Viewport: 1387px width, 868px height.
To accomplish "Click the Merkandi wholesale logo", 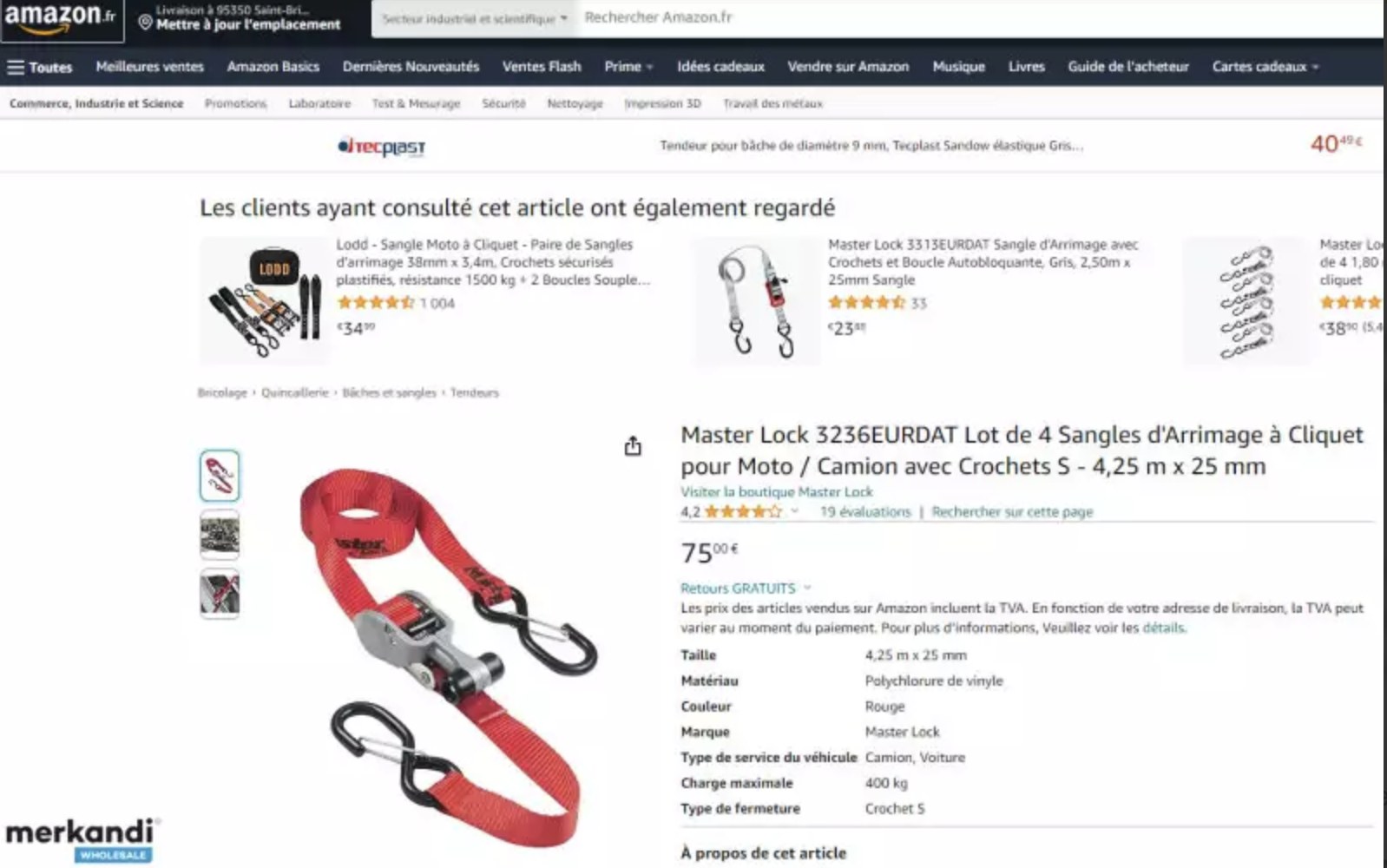I will 82,839.
